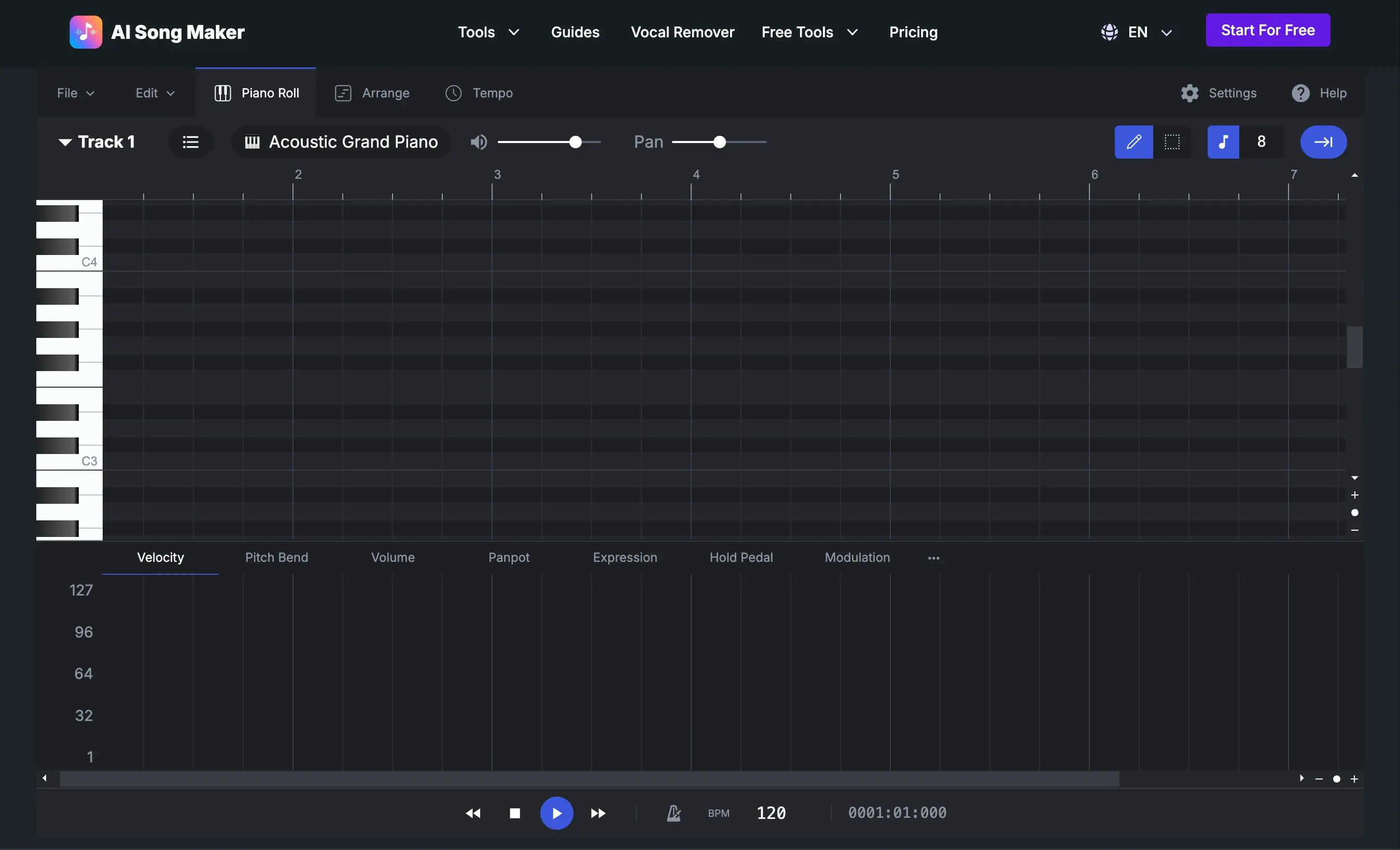
Task: Select the Velocity tab
Action: (x=160, y=558)
